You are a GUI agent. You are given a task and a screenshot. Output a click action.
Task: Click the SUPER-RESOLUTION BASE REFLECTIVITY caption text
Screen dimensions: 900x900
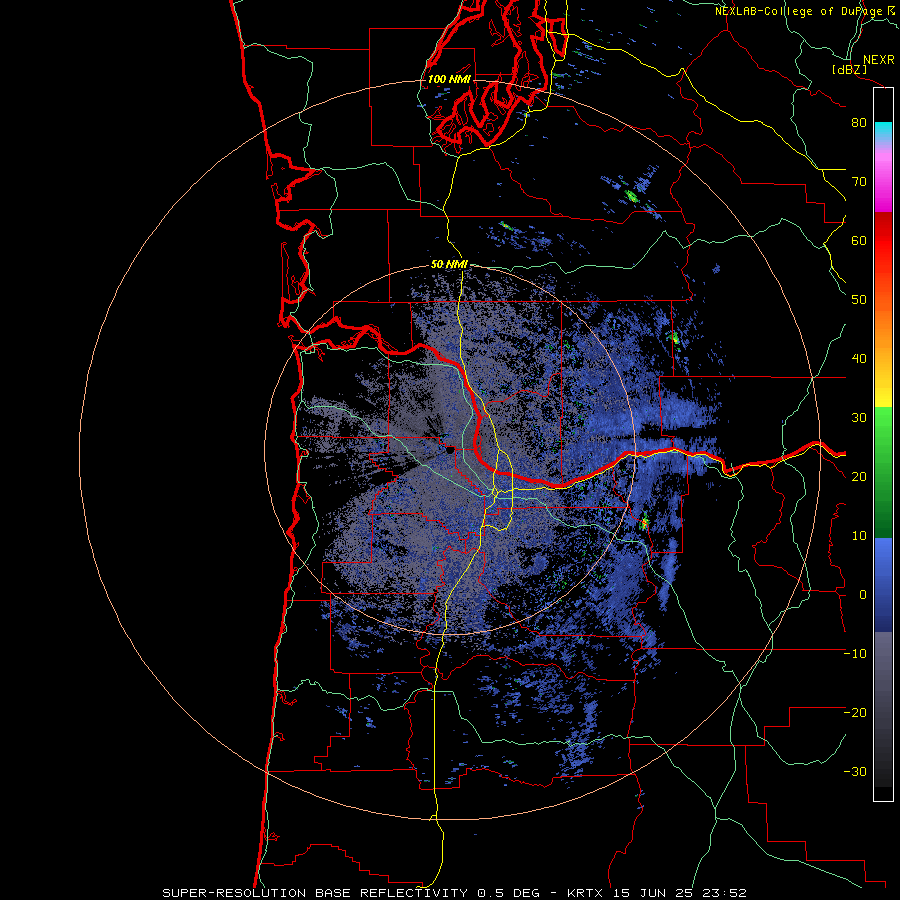click(315, 893)
